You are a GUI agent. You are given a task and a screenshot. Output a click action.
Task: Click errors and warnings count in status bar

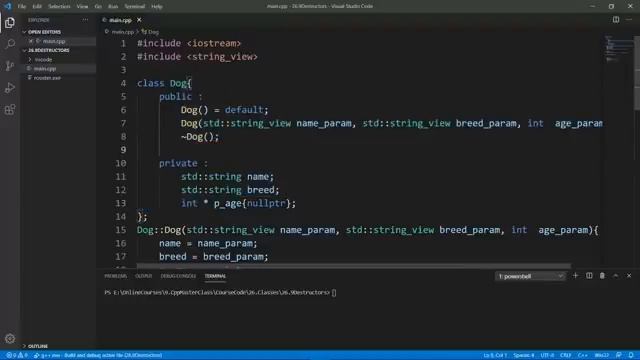click(x=17, y=355)
